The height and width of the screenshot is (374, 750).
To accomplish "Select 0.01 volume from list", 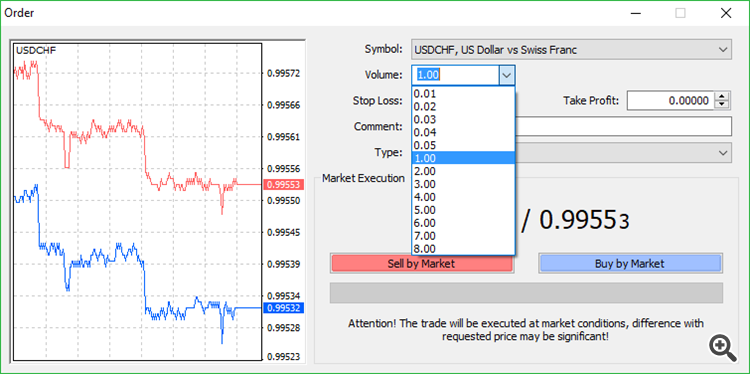I will [463, 94].
